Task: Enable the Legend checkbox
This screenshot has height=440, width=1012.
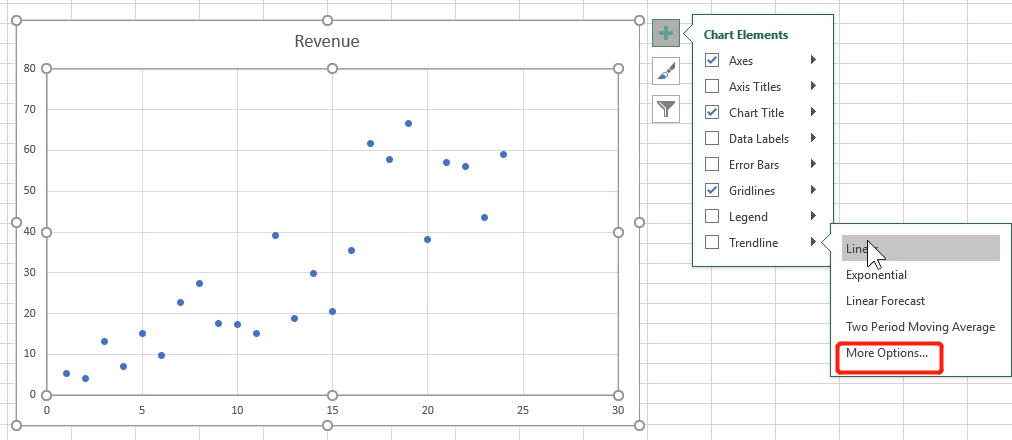Action: click(x=712, y=216)
